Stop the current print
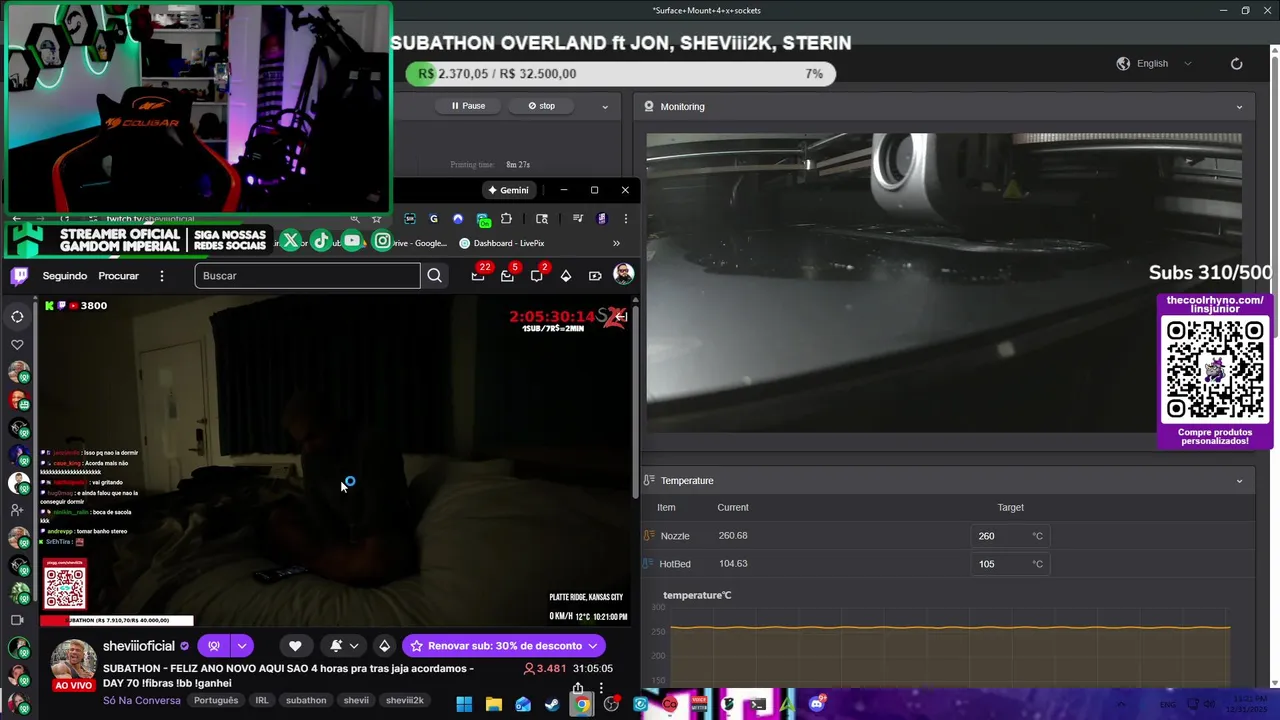Screen dimensions: 1280x720 [x=542, y=106]
